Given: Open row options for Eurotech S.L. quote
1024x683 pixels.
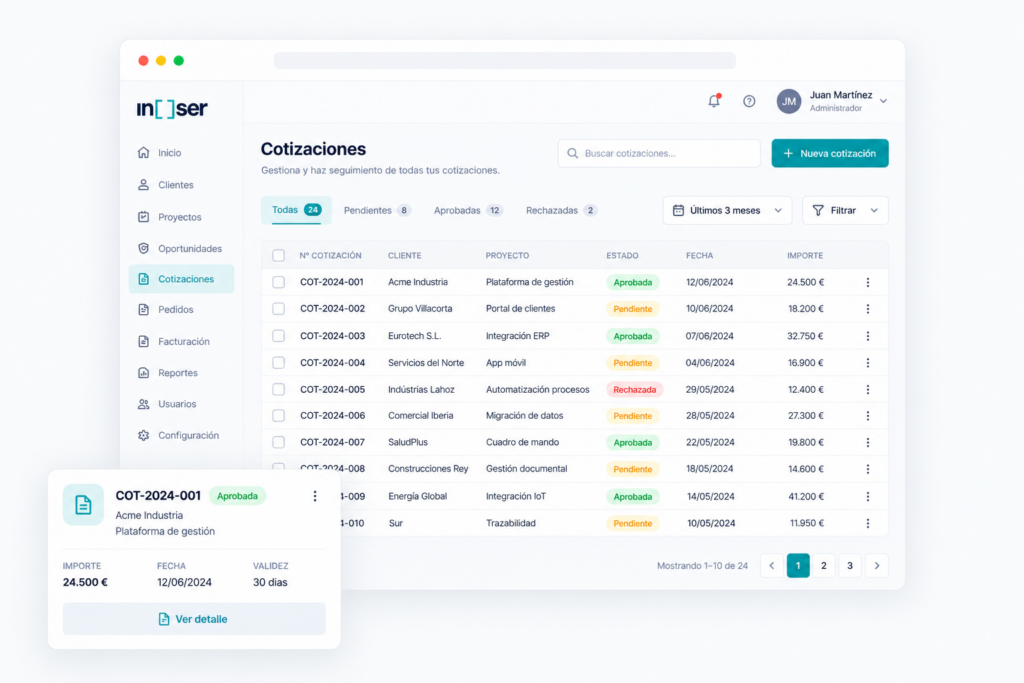Looking at the screenshot, I should pos(868,336).
